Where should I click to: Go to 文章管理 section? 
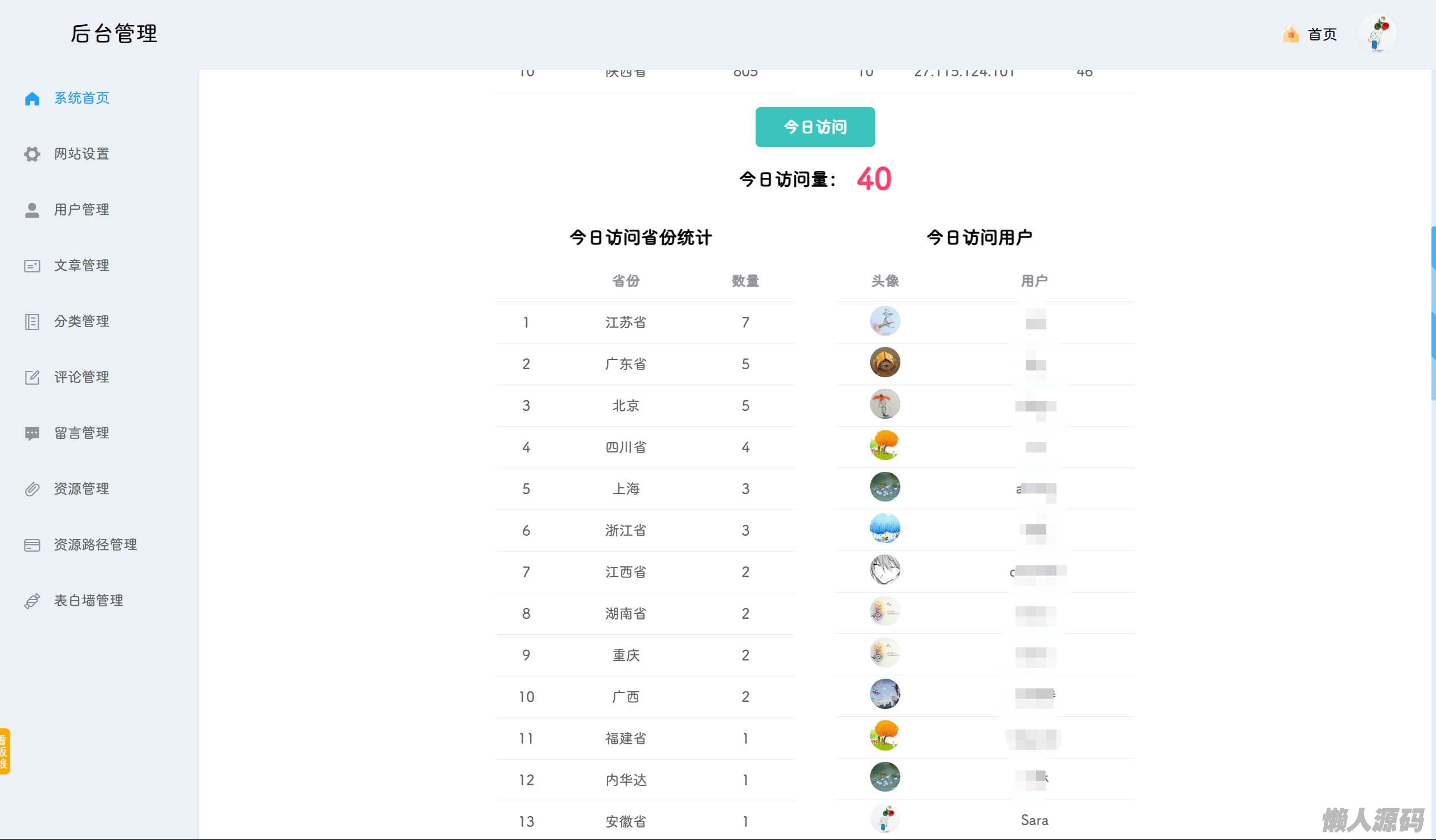[81, 266]
